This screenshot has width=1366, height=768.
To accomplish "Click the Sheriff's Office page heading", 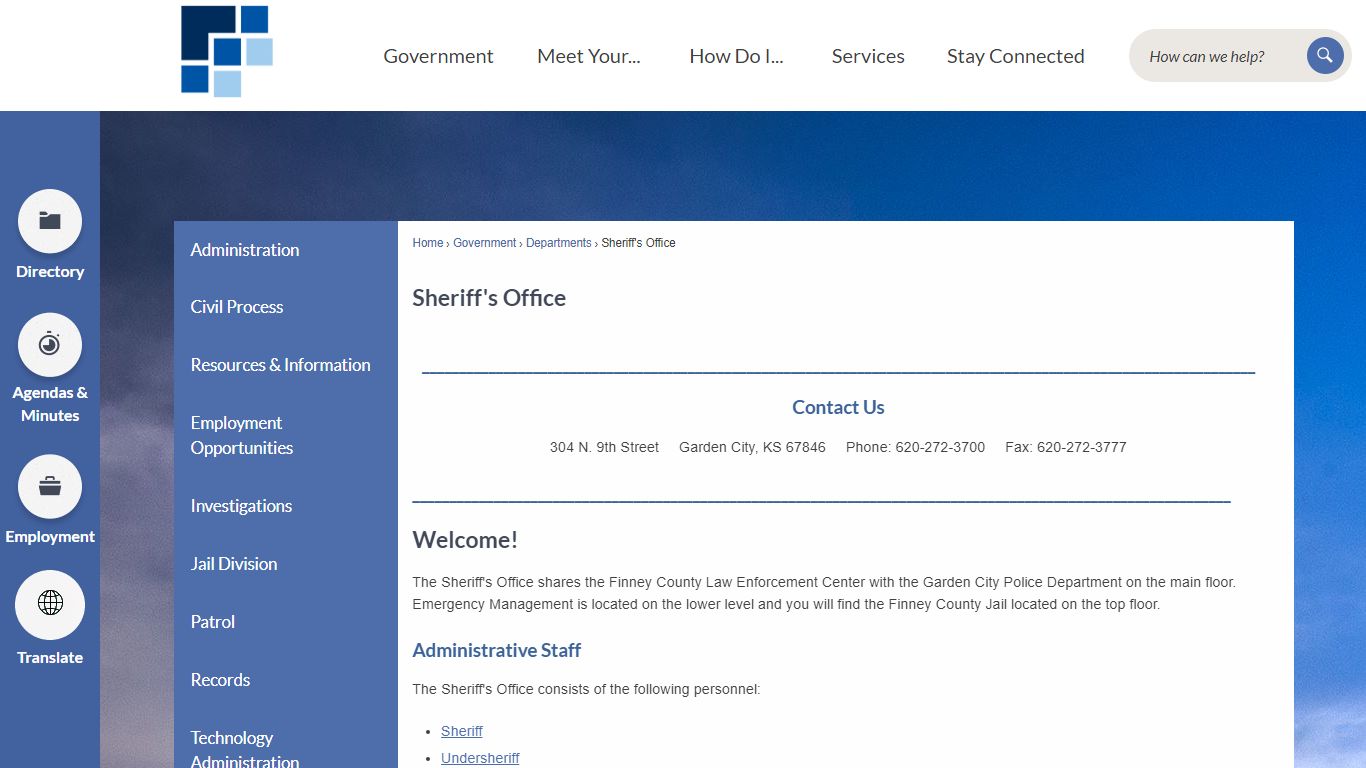I will click(489, 298).
